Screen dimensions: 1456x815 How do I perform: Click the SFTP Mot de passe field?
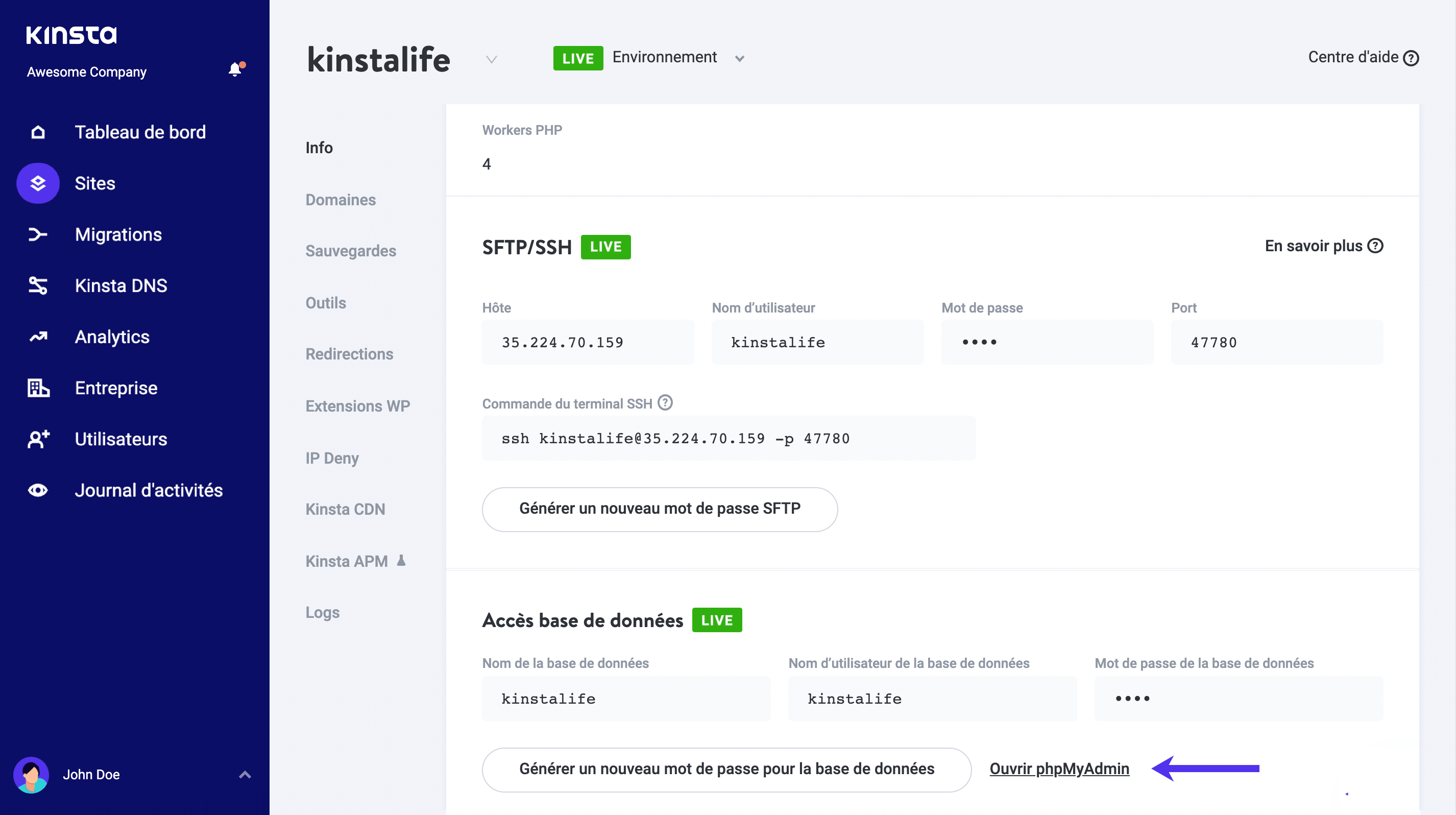click(x=1048, y=343)
